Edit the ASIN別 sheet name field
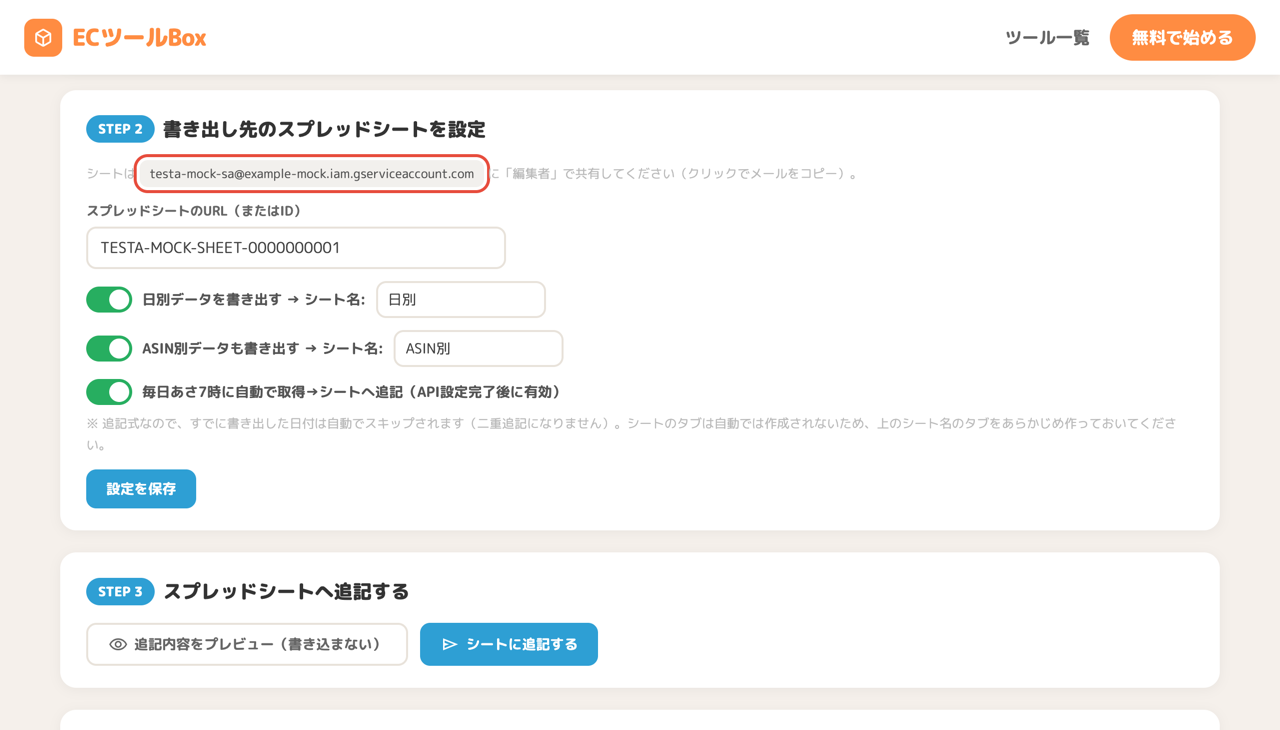Viewport: 1280px width, 730px height. tap(478, 348)
